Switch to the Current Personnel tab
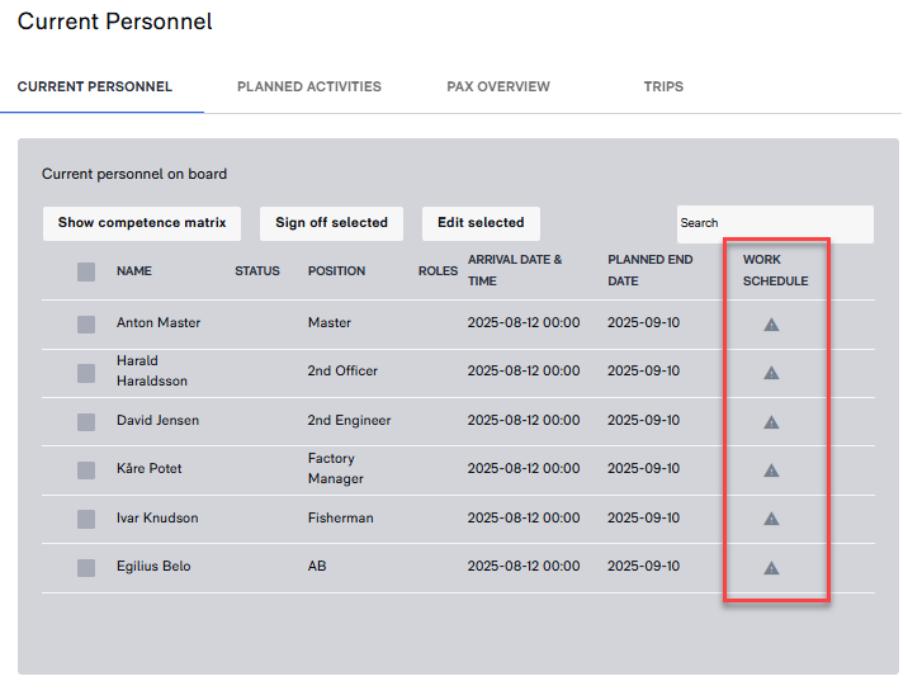This screenshot has width=903, height=681. (94, 86)
